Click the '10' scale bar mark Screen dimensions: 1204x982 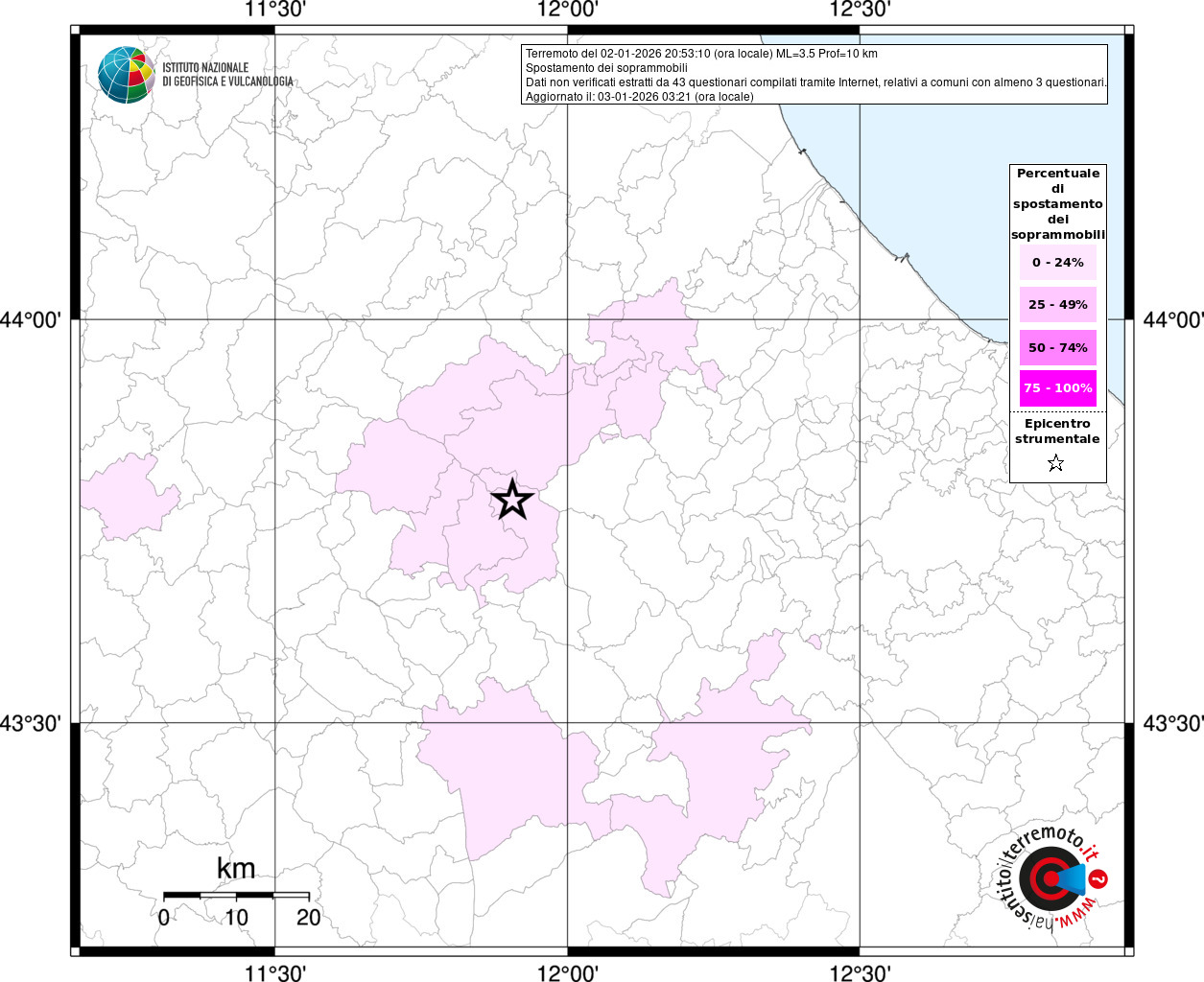pyautogui.click(x=236, y=917)
